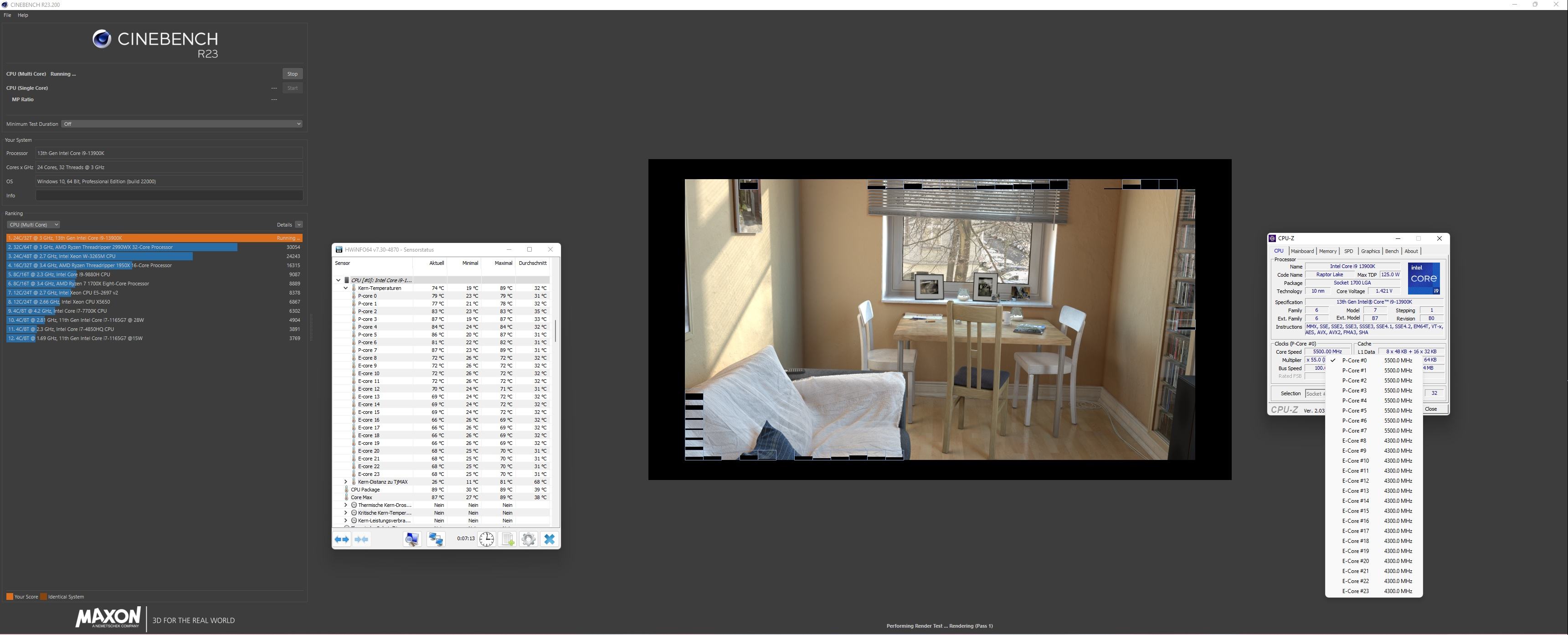Click HWiNFO expand columns arrows icon
Screen dimensions: 1568x635
(x=342, y=539)
